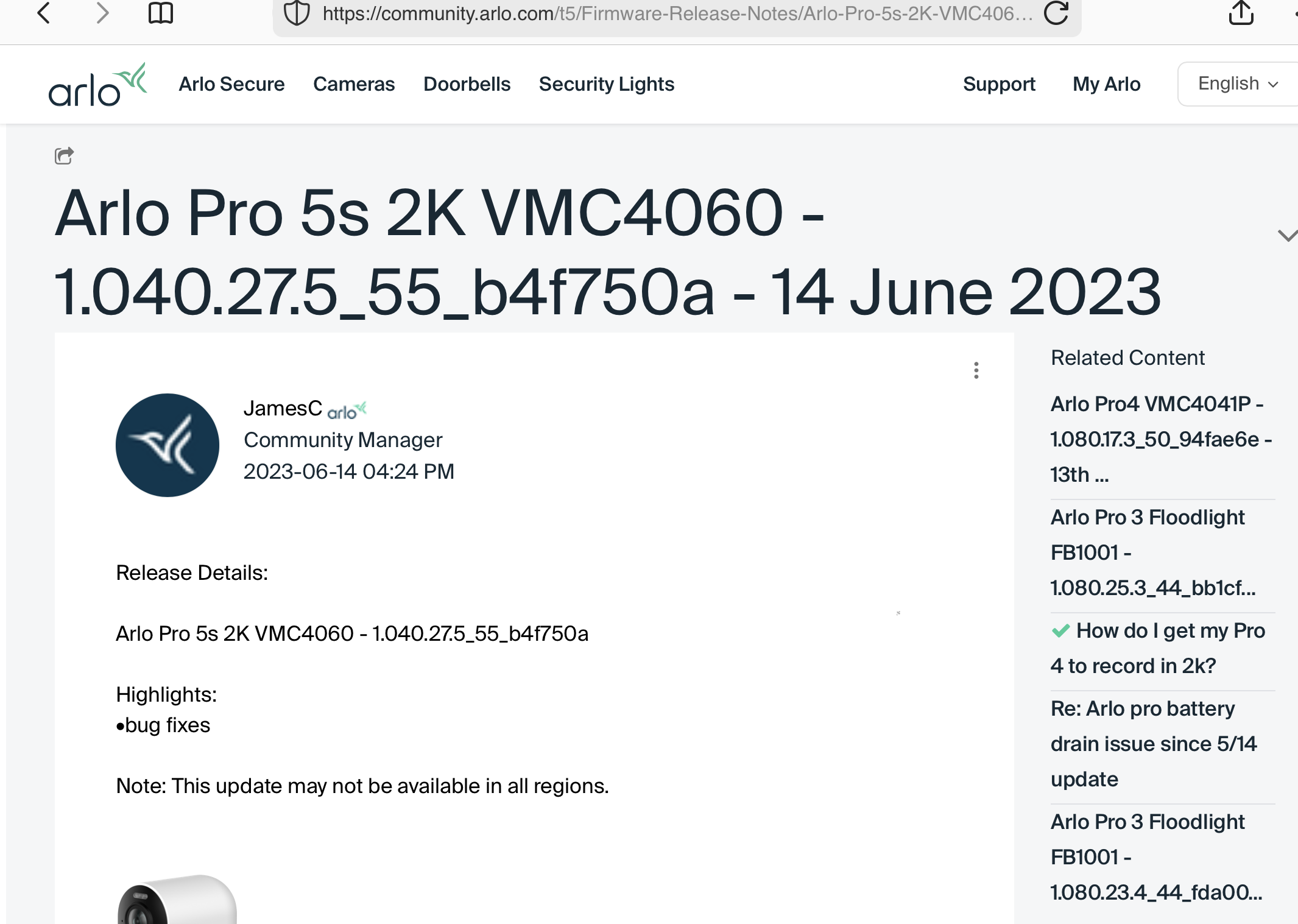Reload the page with the refresh icon
Screen dimensions: 1298x924
[x=1056, y=13]
